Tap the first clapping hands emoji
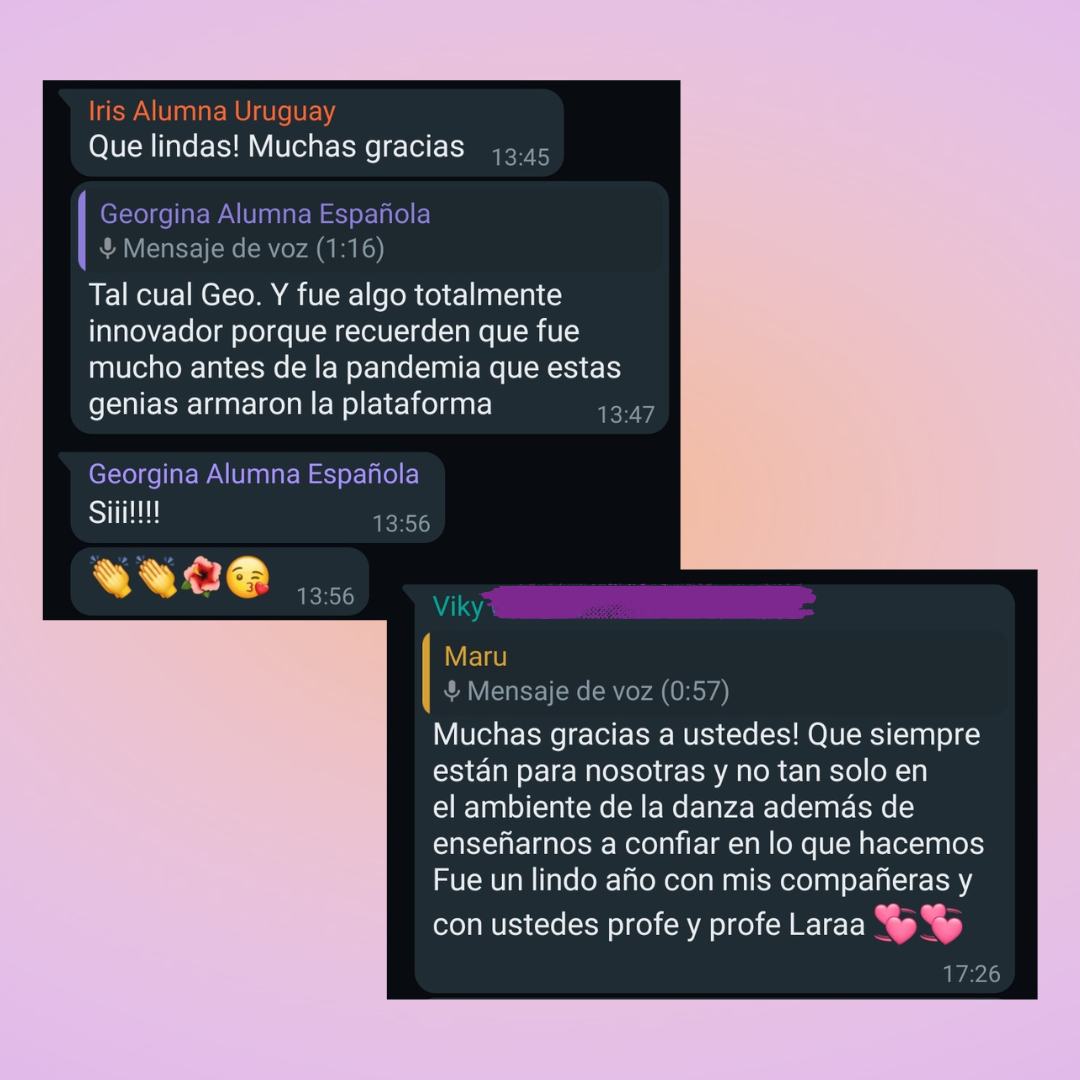This screenshot has width=1080, height=1080. (x=111, y=577)
